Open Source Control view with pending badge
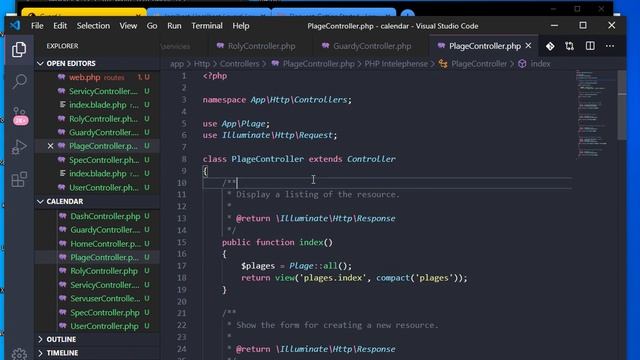Image resolution: width=640 pixels, height=360 pixels. click(x=20, y=116)
